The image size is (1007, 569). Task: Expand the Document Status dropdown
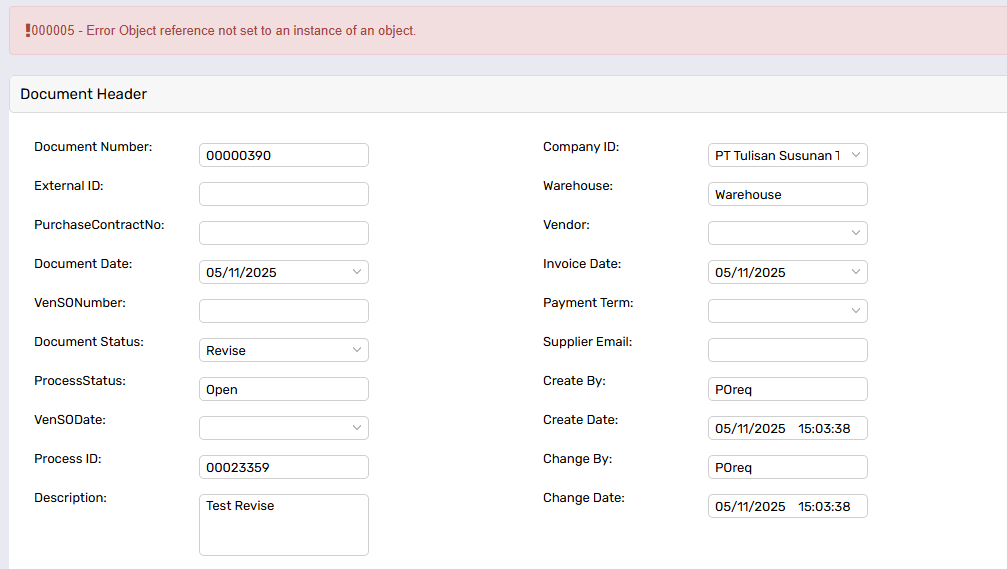coord(284,350)
